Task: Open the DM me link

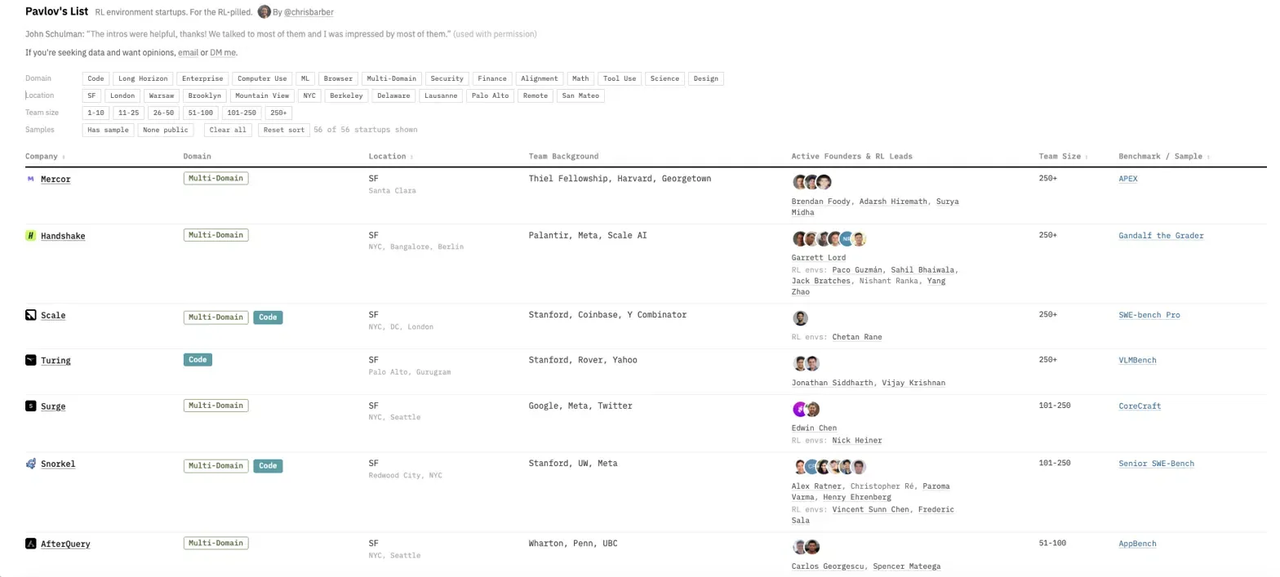Action: click(223, 53)
